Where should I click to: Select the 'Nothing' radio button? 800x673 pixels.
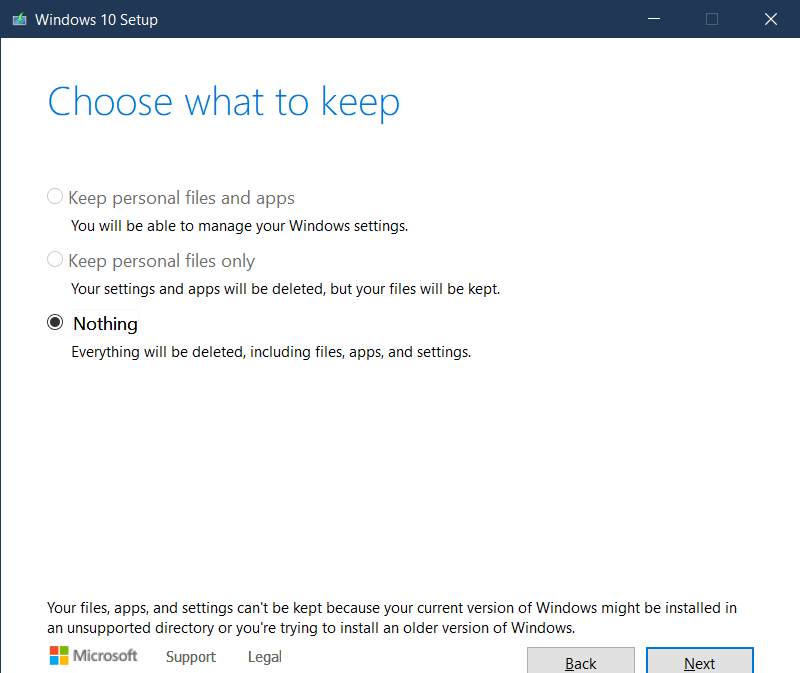[x=56, y=322]
